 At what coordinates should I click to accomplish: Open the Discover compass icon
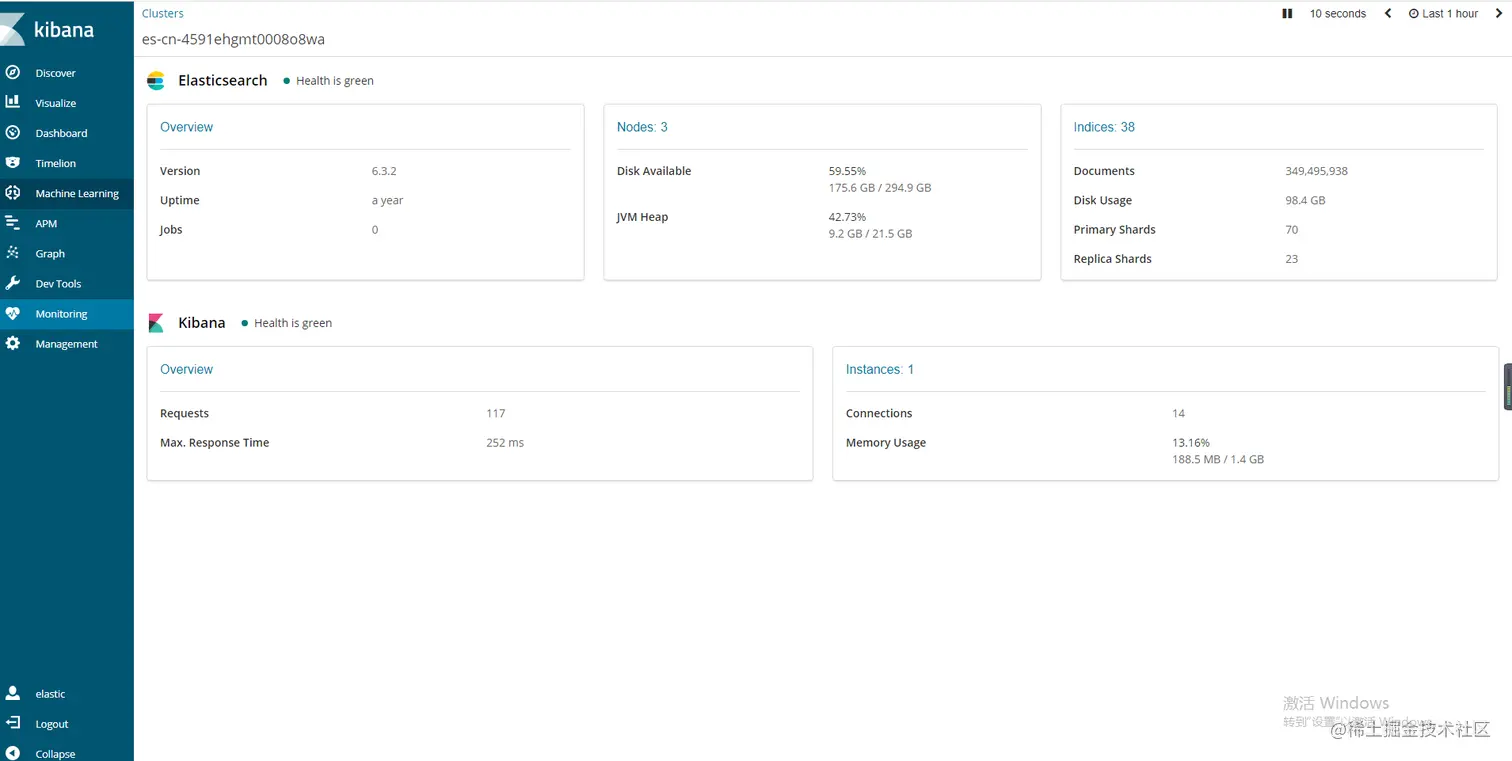[x=13, y=72]
